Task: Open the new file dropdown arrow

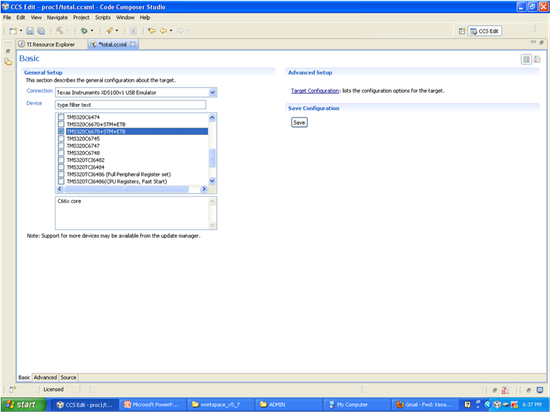Action: coord(21,31)
